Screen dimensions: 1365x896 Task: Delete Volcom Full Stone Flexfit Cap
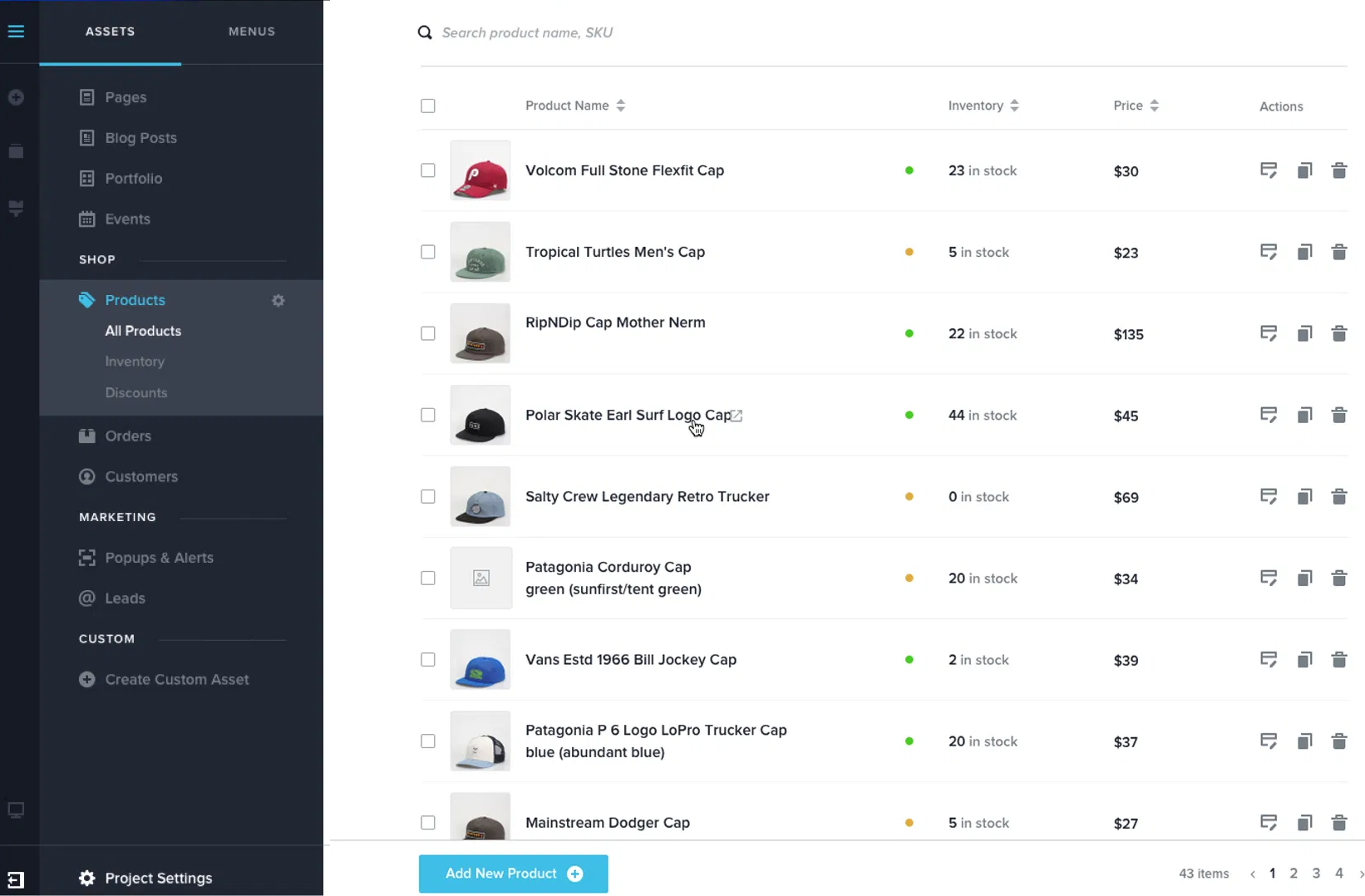[1338, 170]
